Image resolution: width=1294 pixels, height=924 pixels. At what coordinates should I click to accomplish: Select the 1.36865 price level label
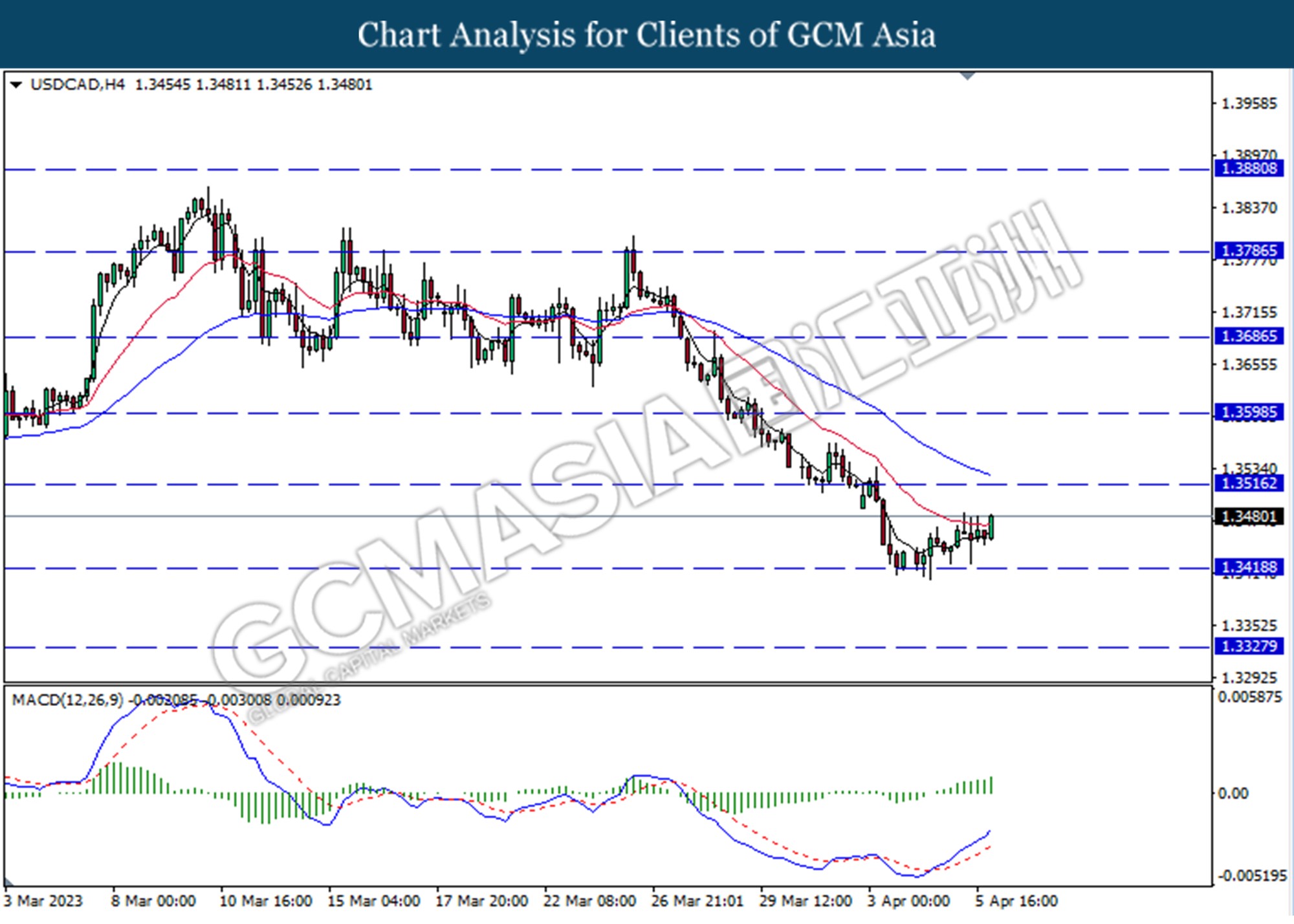[1249, 336]
